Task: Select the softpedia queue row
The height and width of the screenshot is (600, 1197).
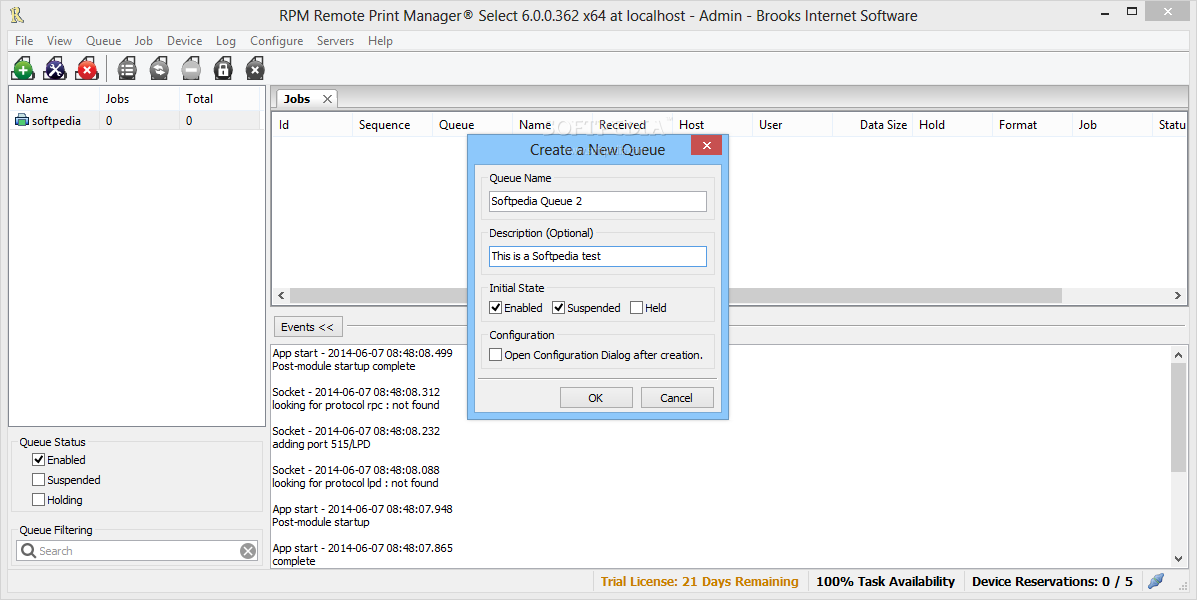Action: [x=135, y=121]
